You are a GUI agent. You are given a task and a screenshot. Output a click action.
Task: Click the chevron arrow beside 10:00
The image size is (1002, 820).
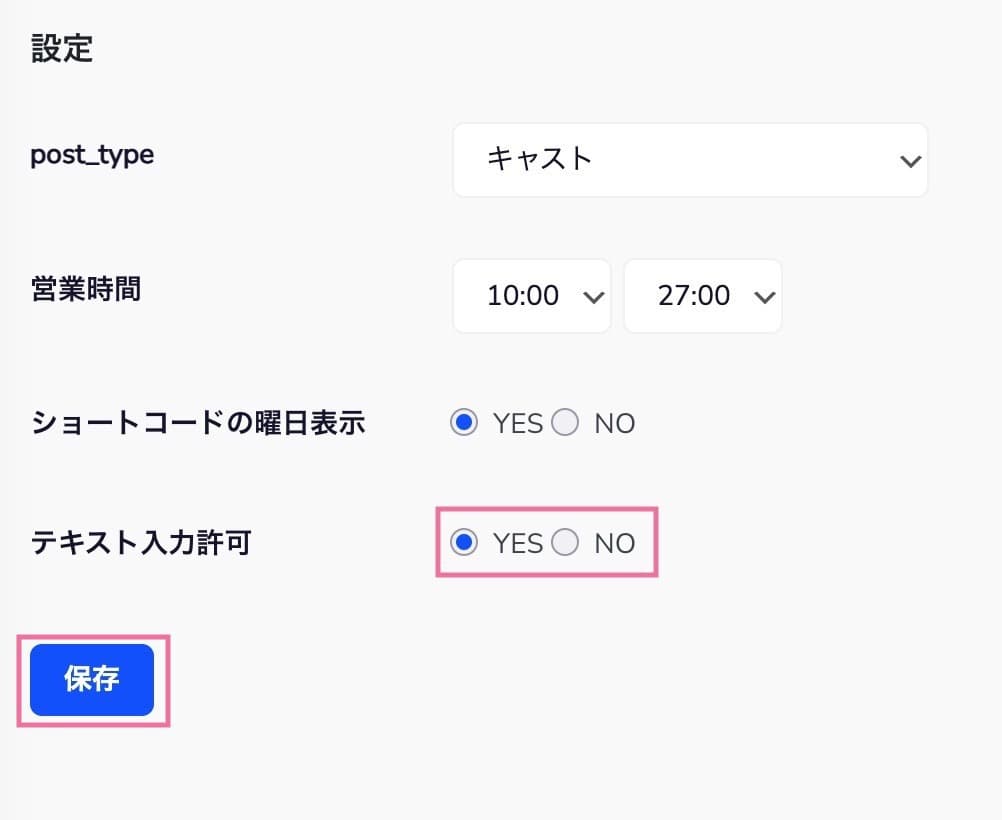[x=593, y=297]
